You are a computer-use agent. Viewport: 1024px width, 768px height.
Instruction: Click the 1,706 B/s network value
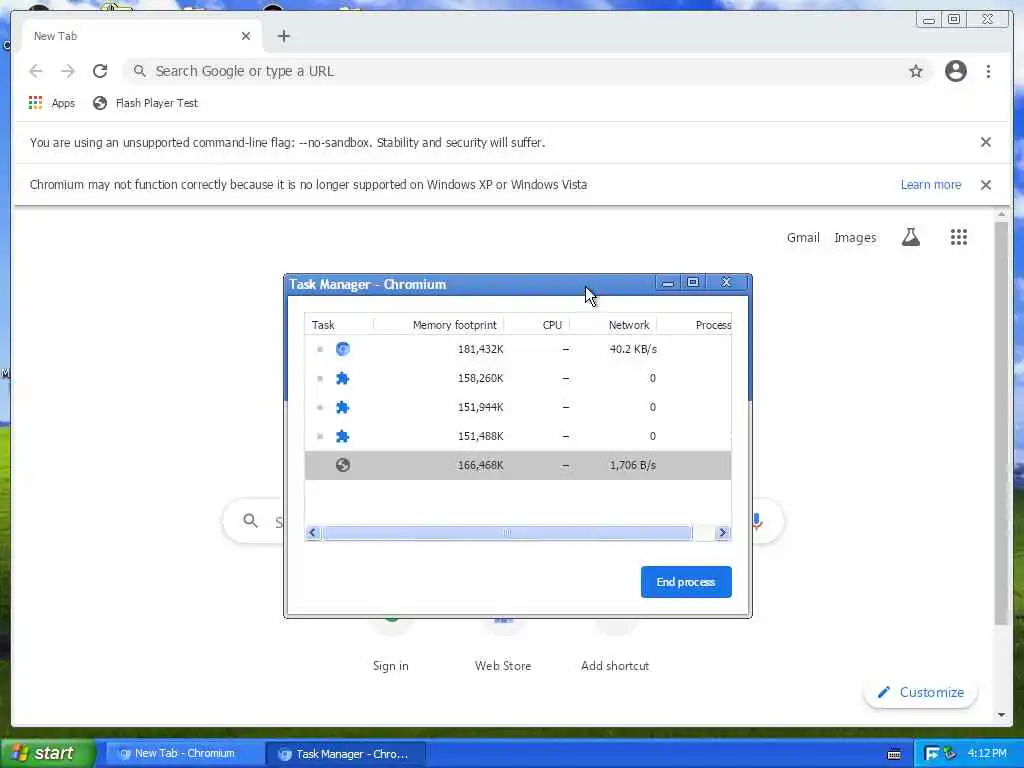(x=632, y=465)
